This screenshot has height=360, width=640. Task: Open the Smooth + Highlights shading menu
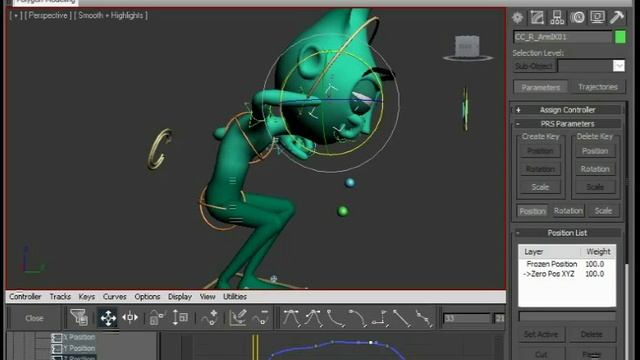point(111,16)
